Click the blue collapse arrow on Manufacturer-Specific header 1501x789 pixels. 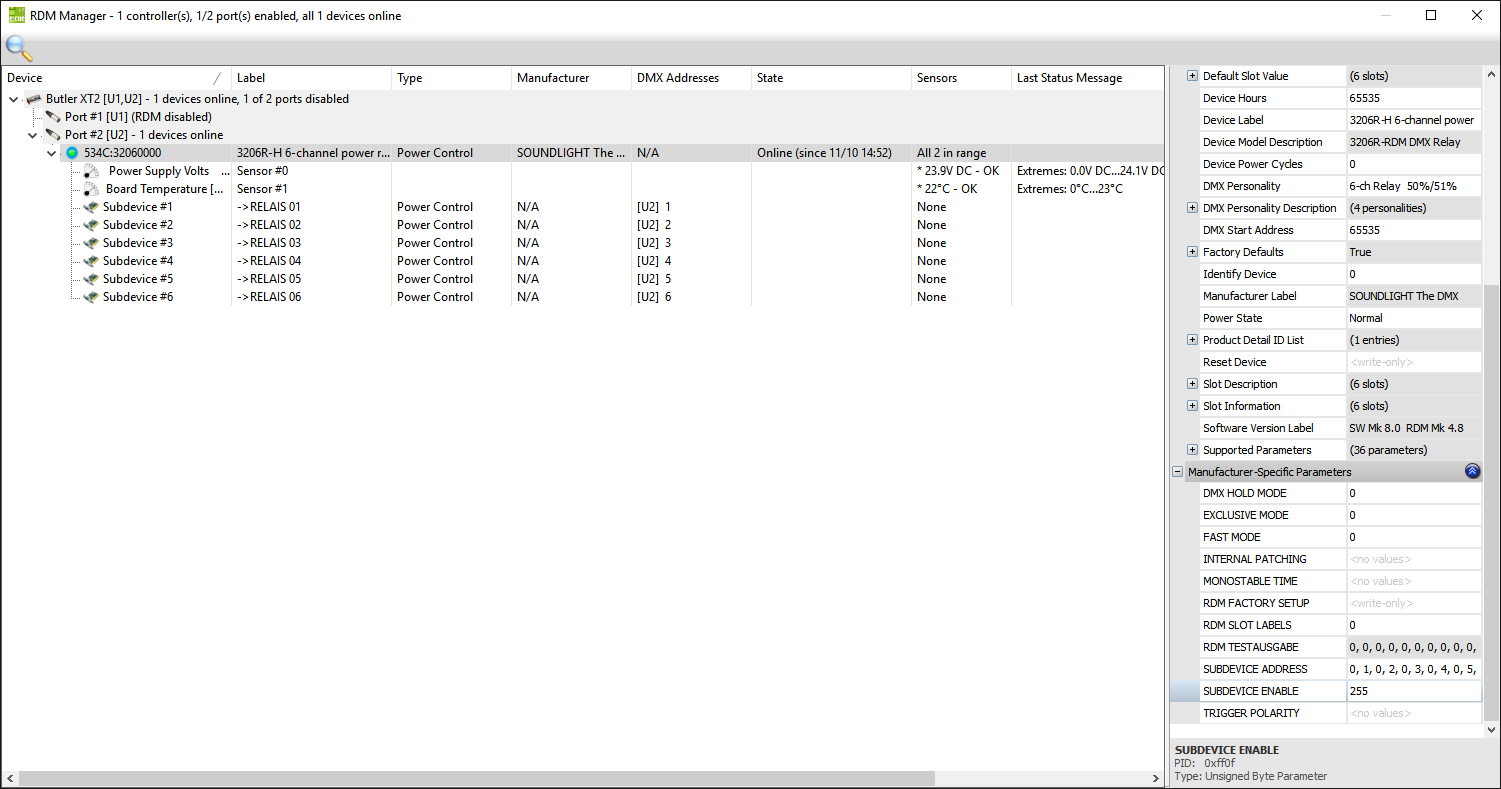click(1472, 472)
